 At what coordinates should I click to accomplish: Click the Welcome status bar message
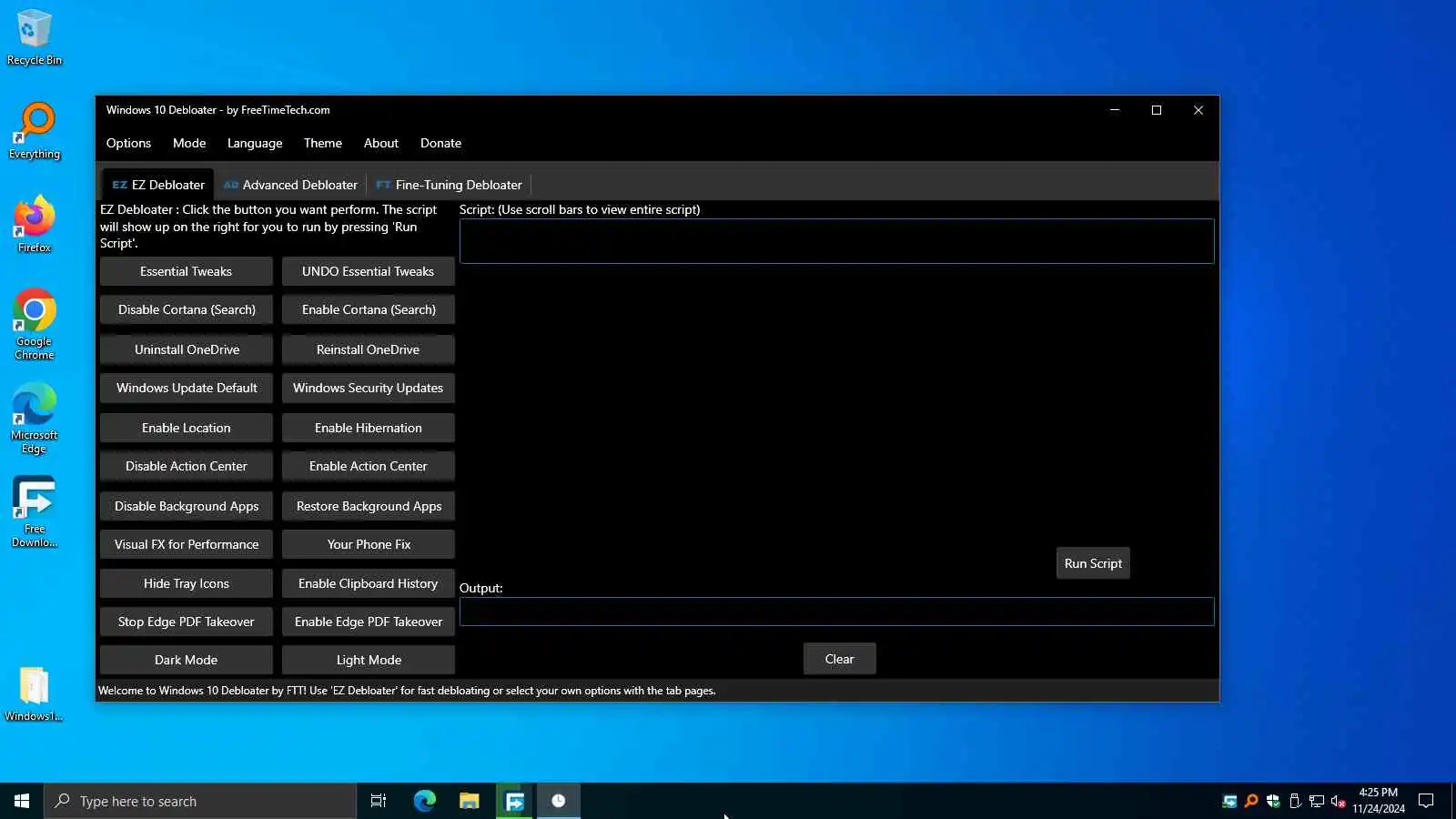coord(407,691)
